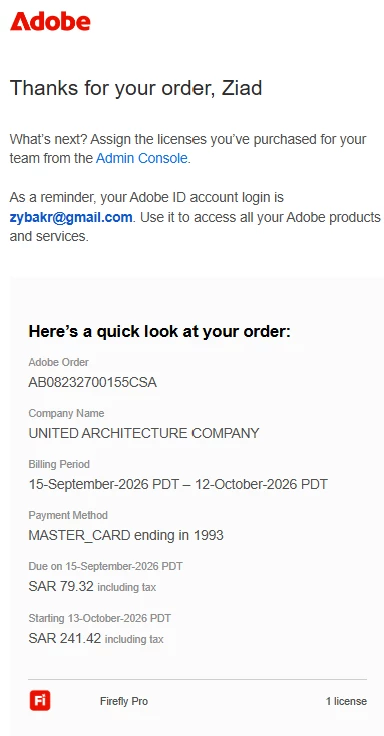Click the Firefly Pro product icon

(40, 701)
